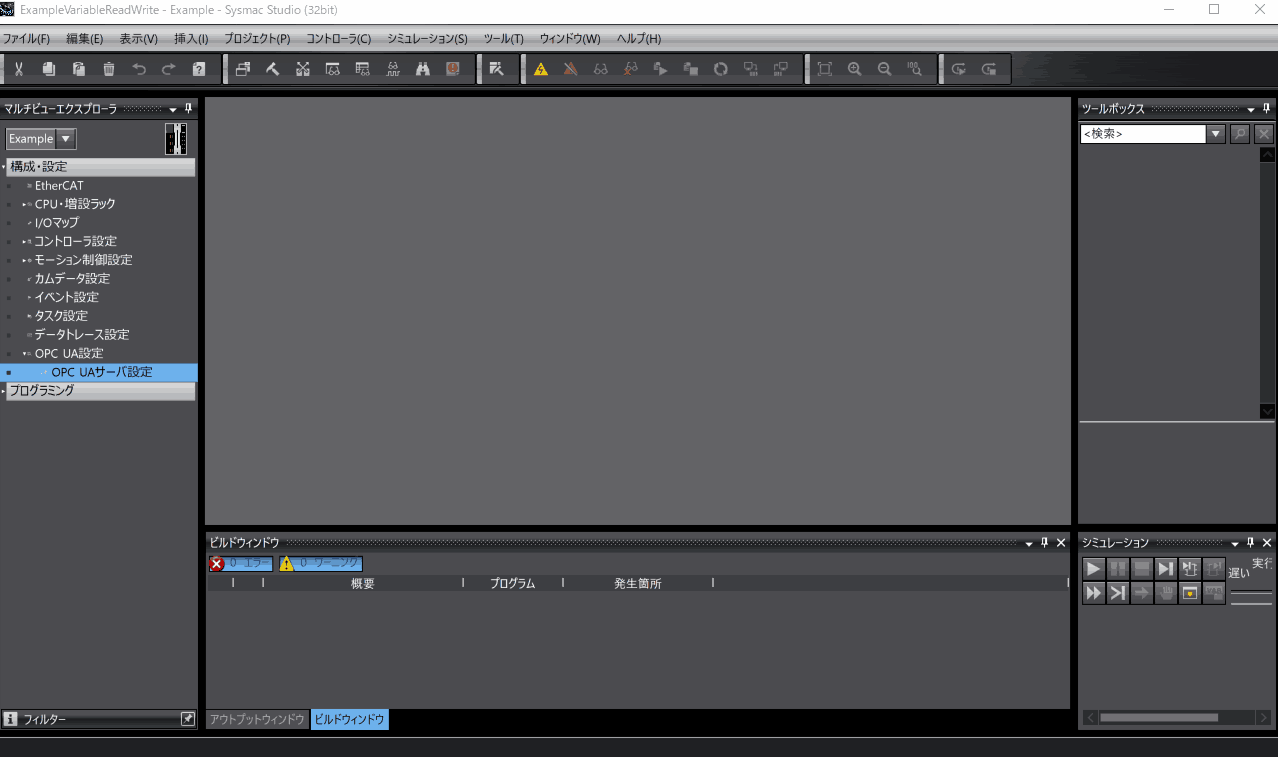The width and height of the screenshot is (1278, 757).
Task: Toggle pin on シミュレーション panel
Action: [x=1250, y=543]
